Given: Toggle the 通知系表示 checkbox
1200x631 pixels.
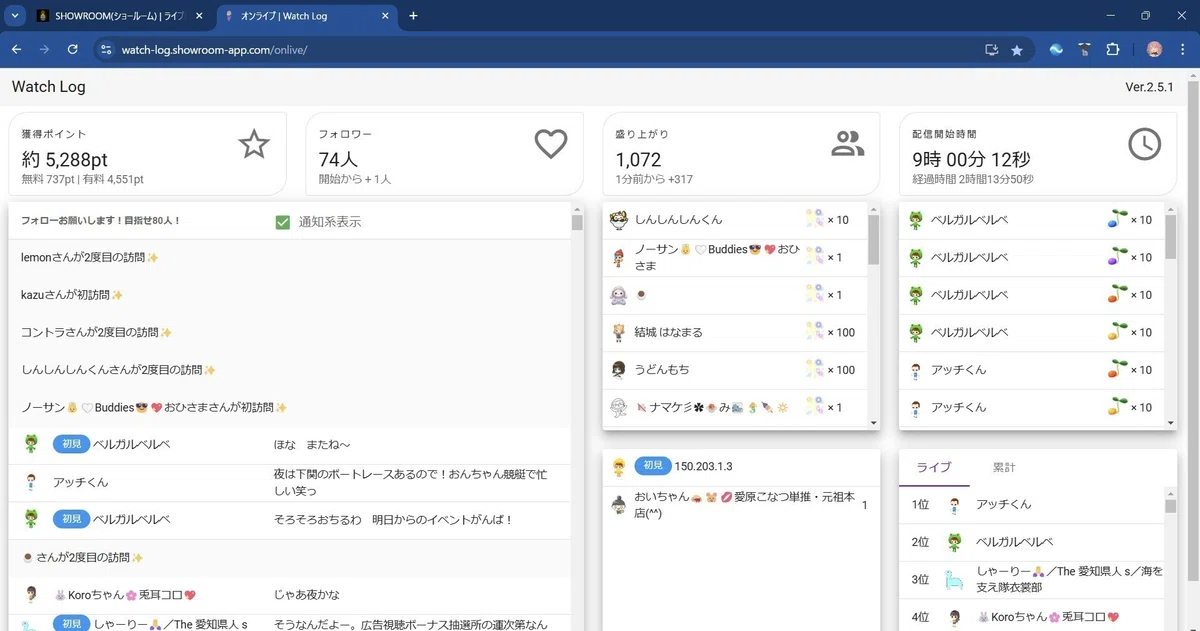Looking at the screenshot, I should point(283,222).
